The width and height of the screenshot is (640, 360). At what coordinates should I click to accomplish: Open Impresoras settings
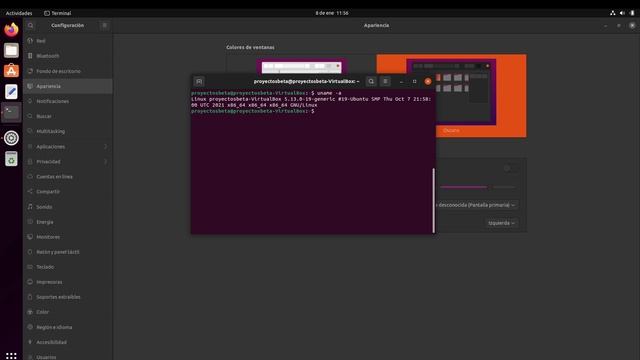68,282
